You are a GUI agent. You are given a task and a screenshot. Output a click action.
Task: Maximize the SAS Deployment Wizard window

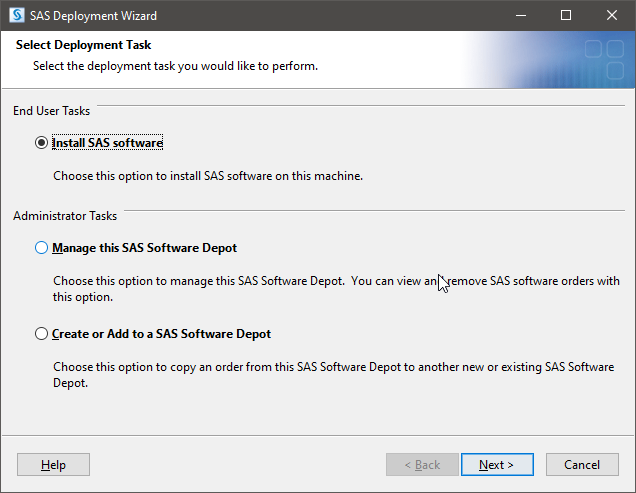point(566,15)
